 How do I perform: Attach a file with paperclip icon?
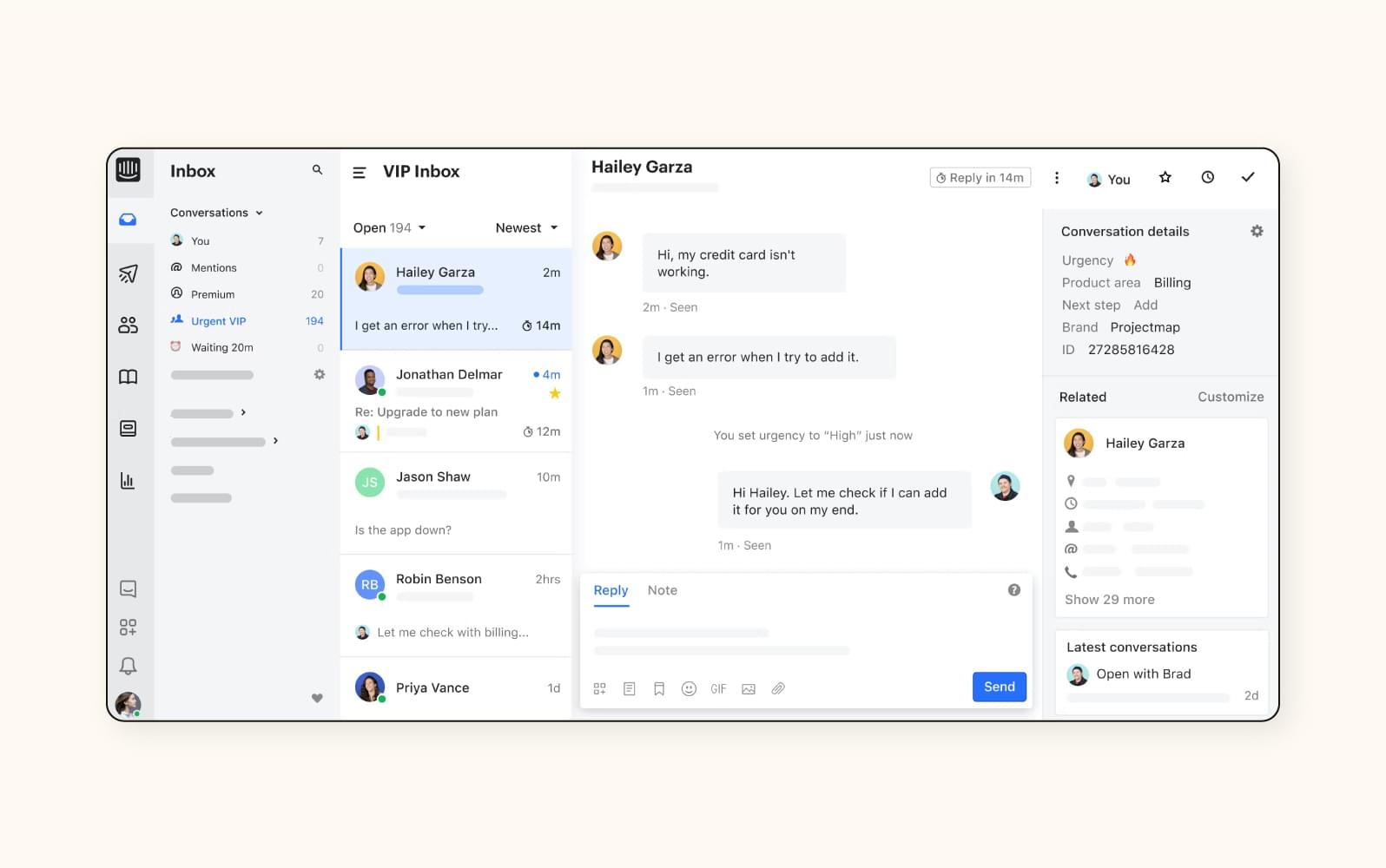tap(778, 689)
